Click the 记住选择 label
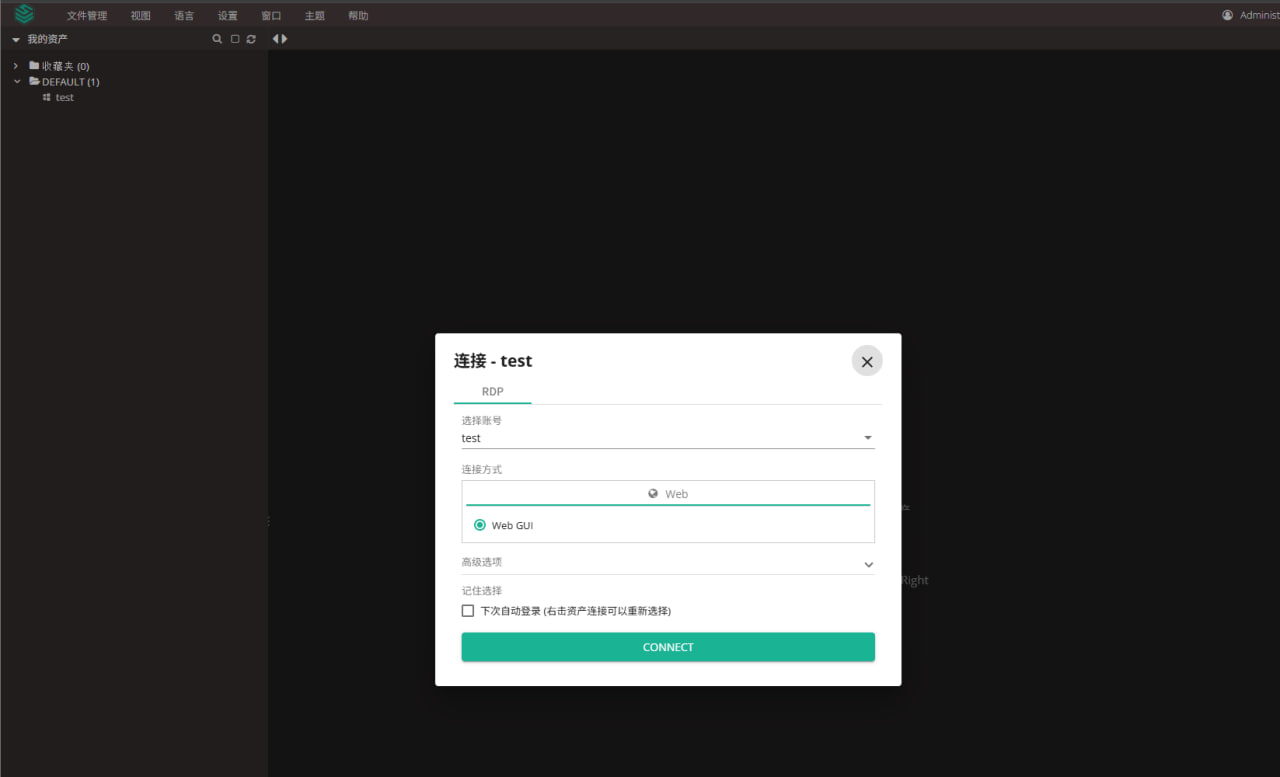 (x=482, y=591)
